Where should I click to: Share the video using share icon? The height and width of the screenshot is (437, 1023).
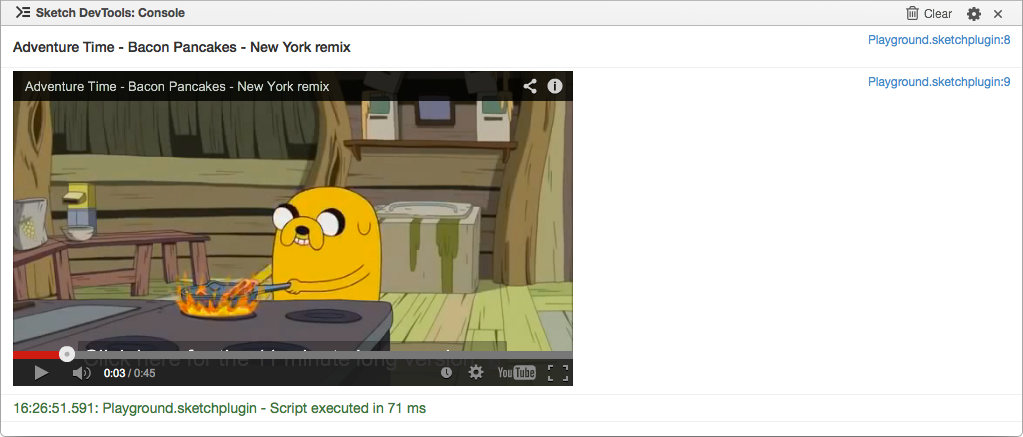tap(530, 86)
